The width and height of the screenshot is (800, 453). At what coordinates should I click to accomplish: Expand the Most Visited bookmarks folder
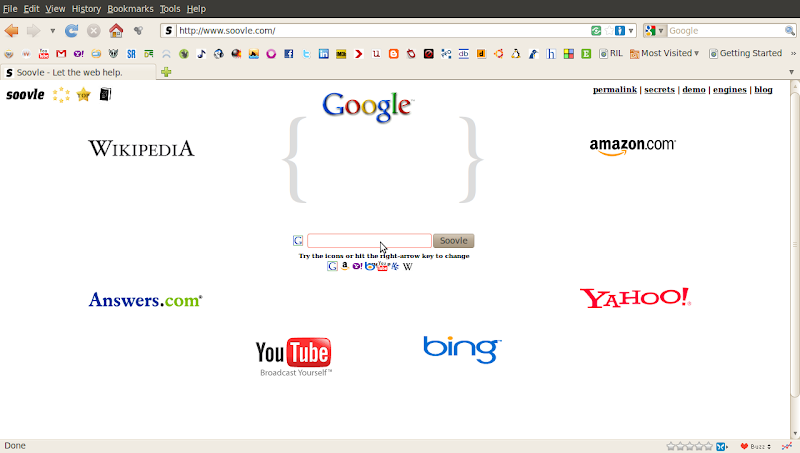(x=664, y=53)
